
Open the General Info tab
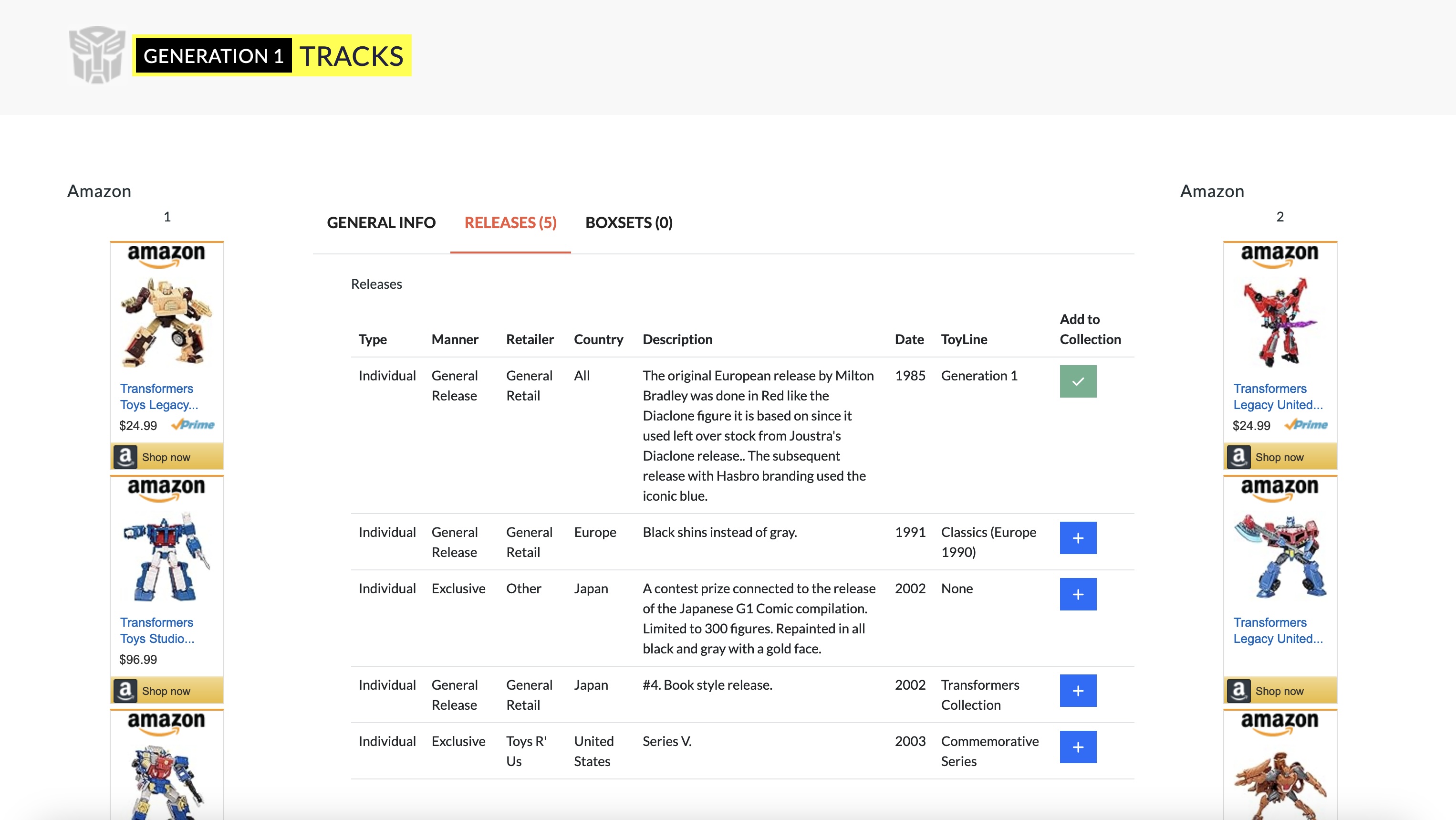click(381, 223)
